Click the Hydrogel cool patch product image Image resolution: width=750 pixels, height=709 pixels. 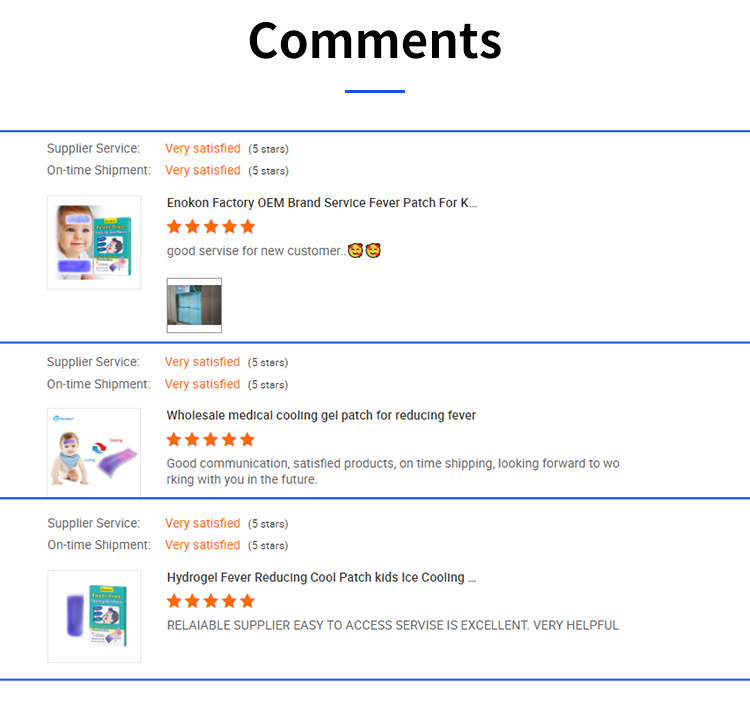[94, 615]
